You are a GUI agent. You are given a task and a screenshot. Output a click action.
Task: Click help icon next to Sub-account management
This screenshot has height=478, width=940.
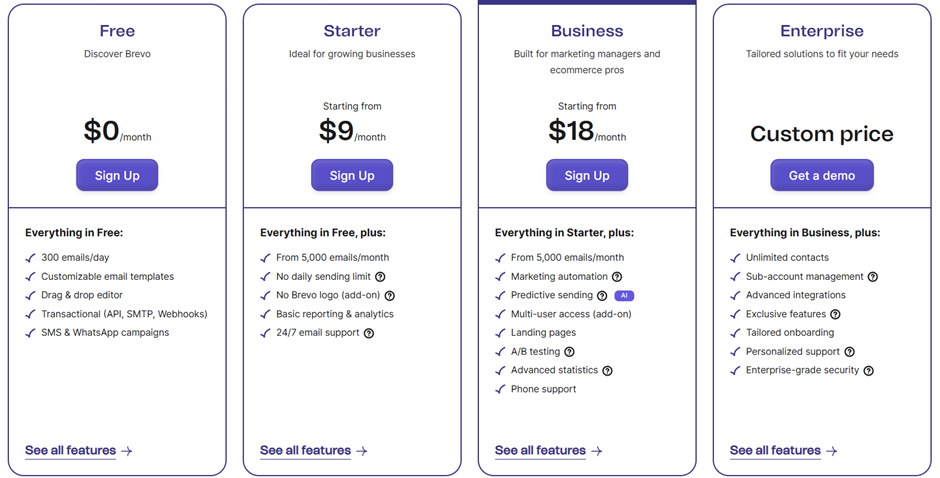click(873, 277)
